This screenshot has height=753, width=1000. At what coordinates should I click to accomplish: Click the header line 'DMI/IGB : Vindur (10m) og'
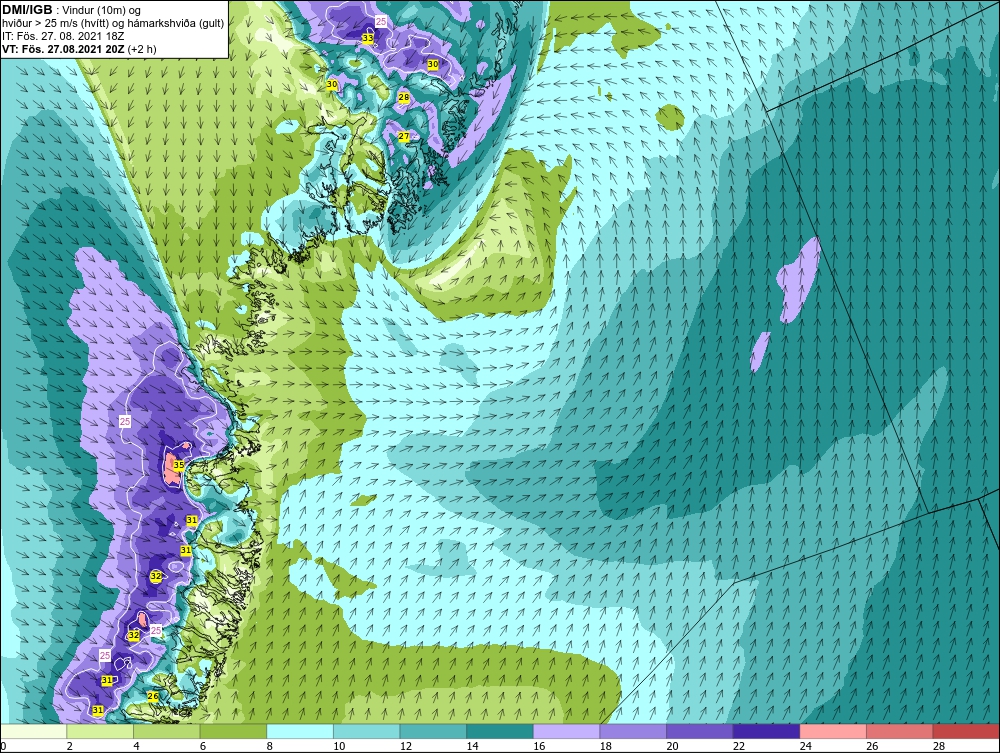[x=72, y=10]
